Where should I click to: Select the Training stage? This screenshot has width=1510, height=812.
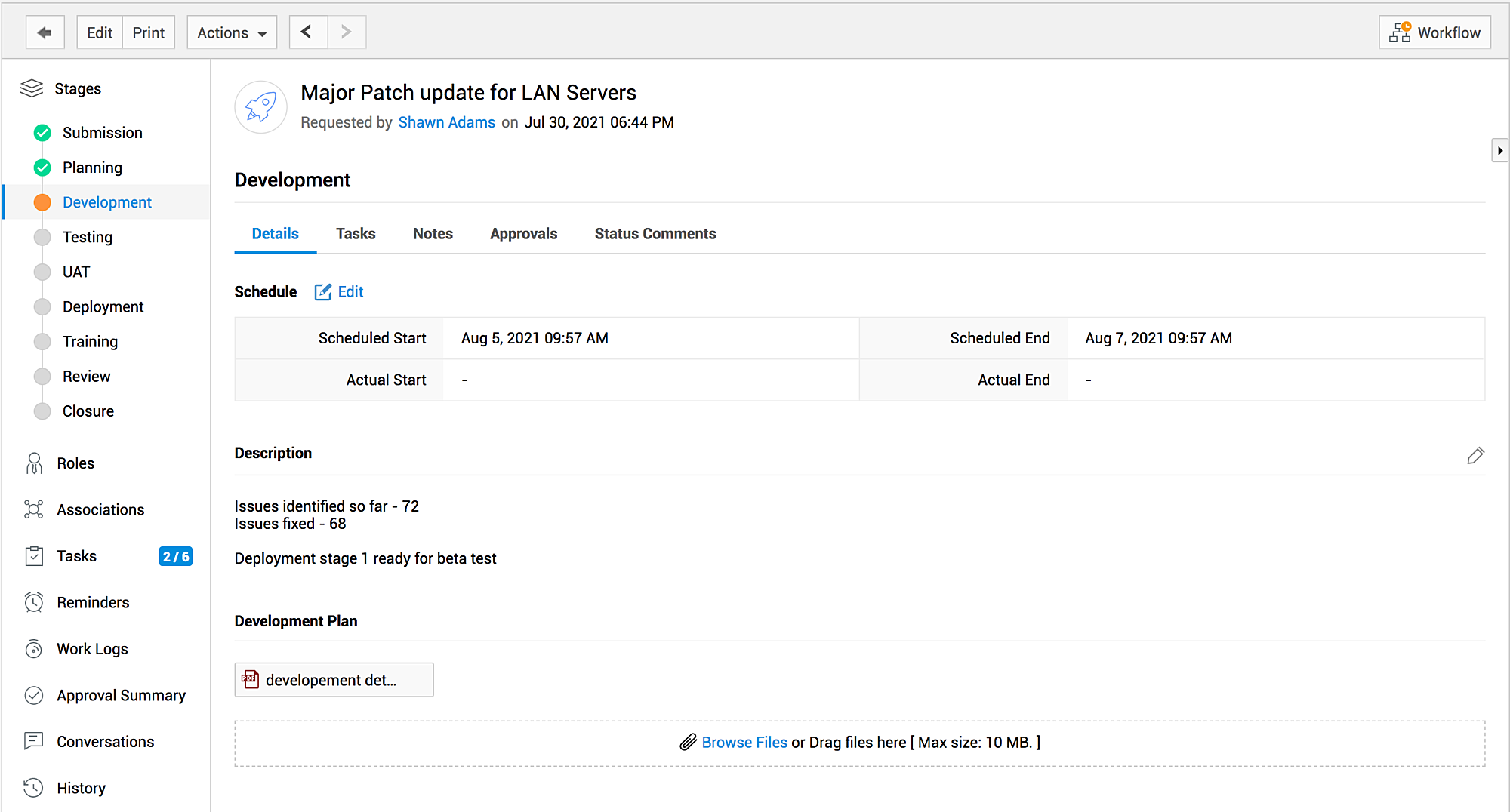[x=90, y=341]
